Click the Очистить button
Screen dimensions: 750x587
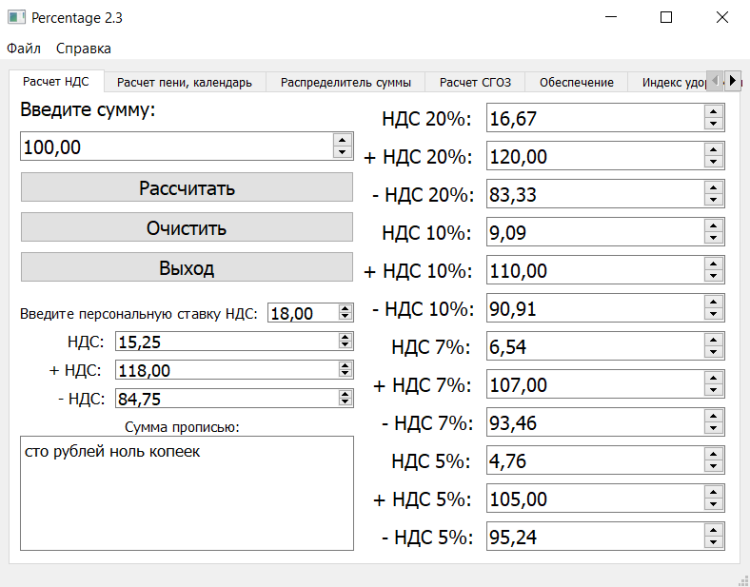click(x=187, y=227)
